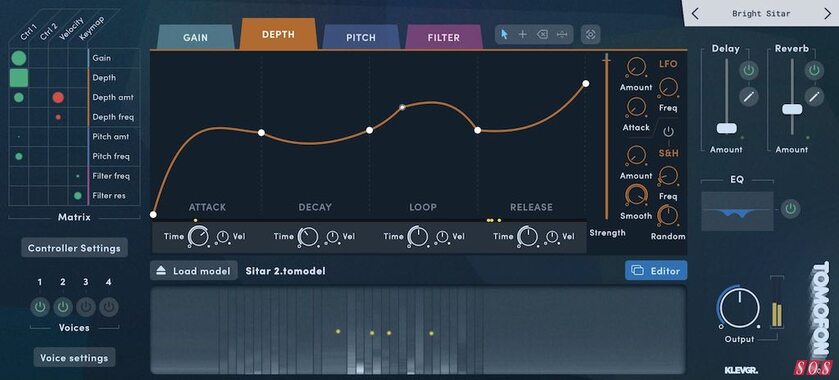Toggle Delay power button
The image size is (839, 380).
click(x=749, y=70)
